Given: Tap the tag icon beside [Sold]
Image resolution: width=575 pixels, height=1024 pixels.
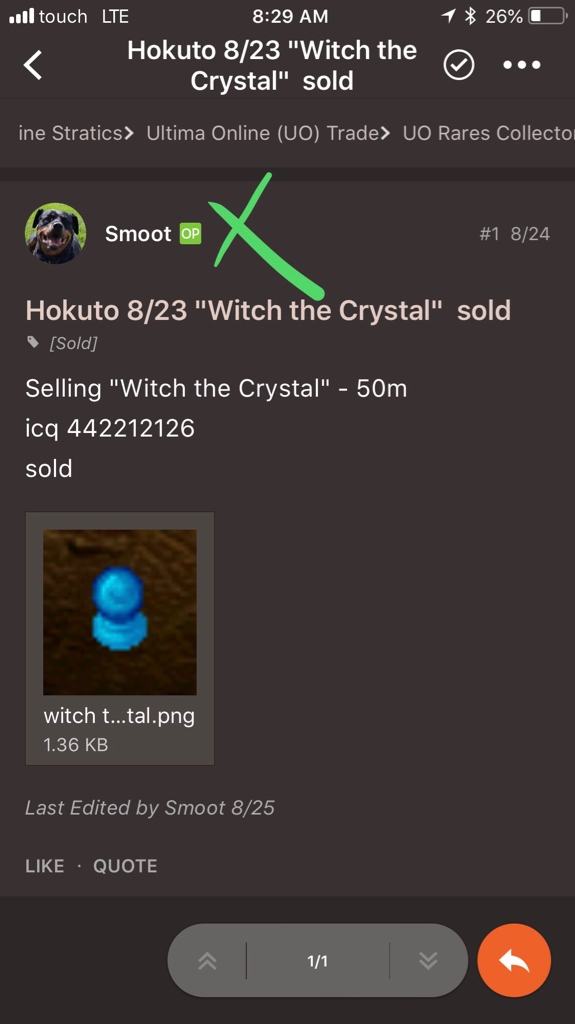Looking at the screenshot, I should click(33, 342).
